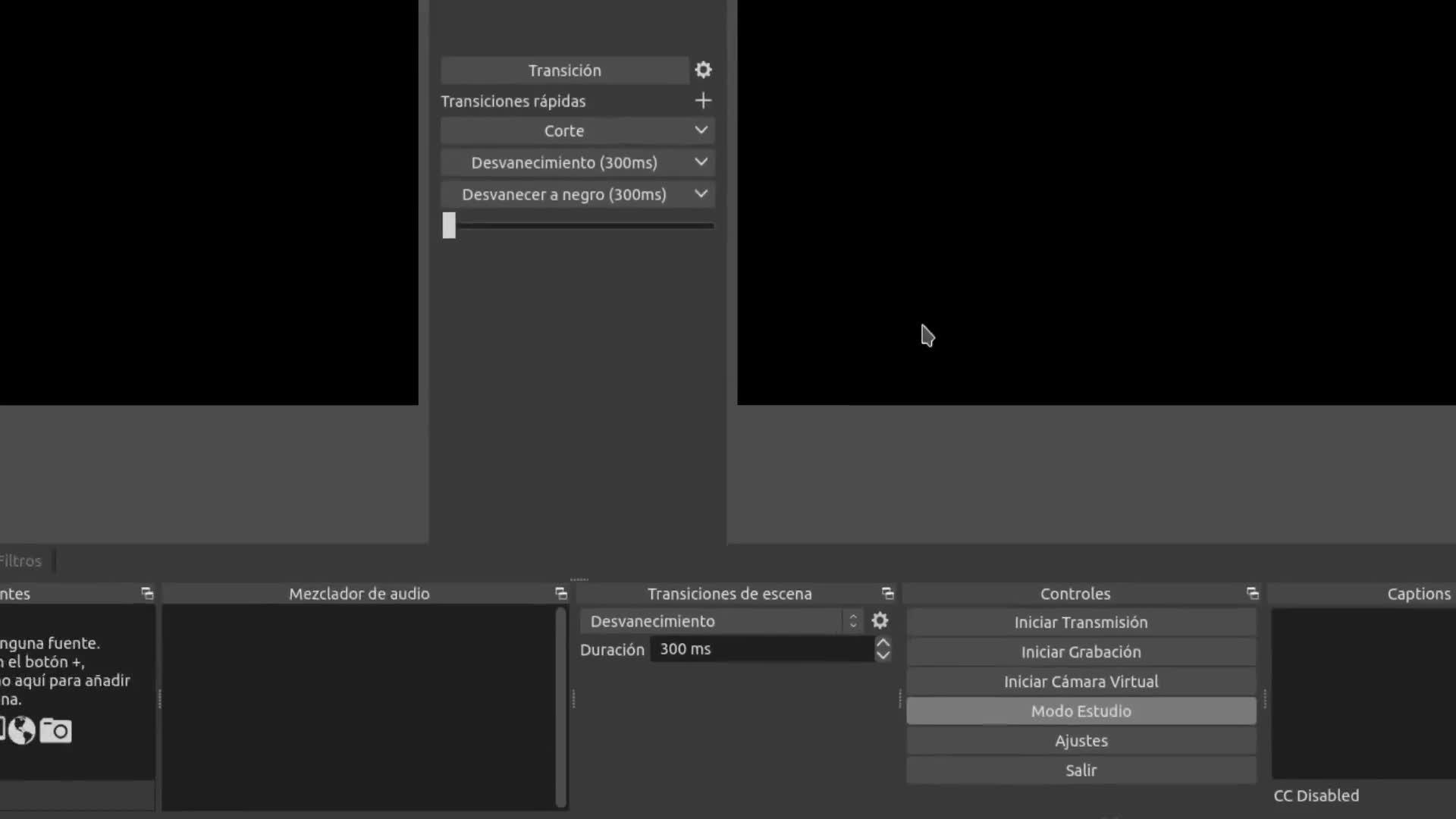
Task: Click the camera source icon
Action: (x=56, y=730)
